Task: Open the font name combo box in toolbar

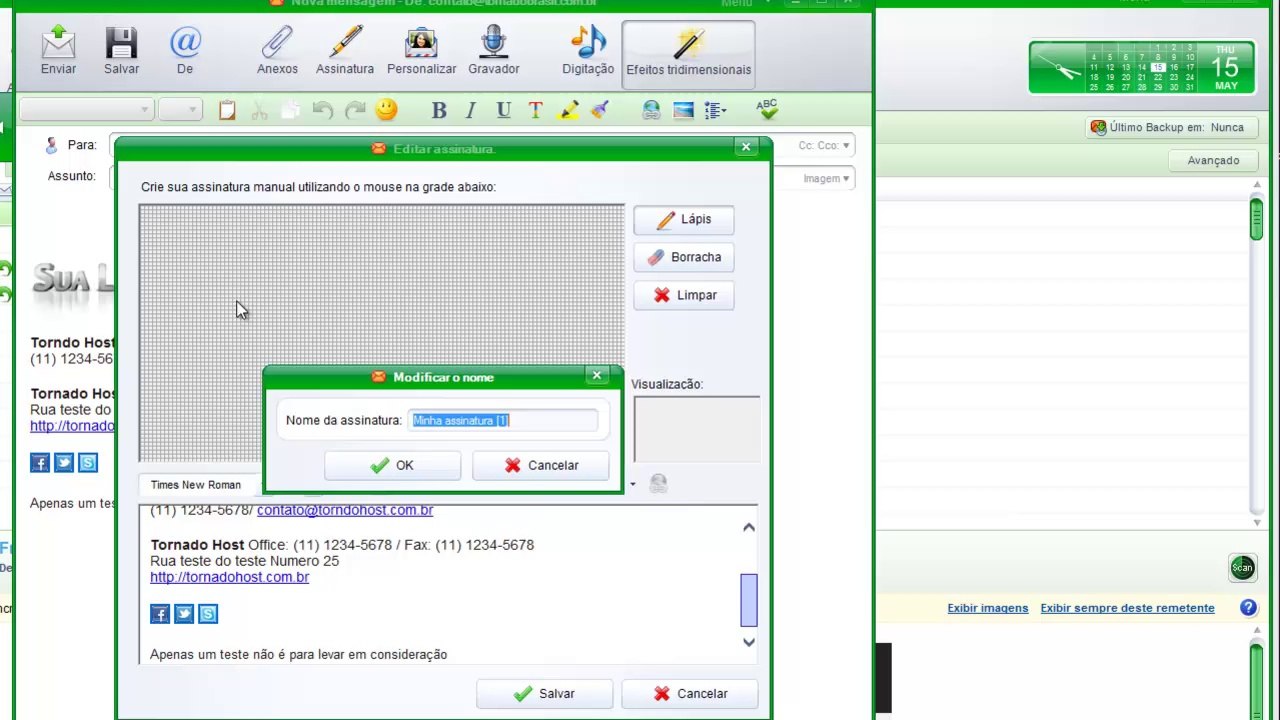Action: pyautogui.click(x=86, y=109)
